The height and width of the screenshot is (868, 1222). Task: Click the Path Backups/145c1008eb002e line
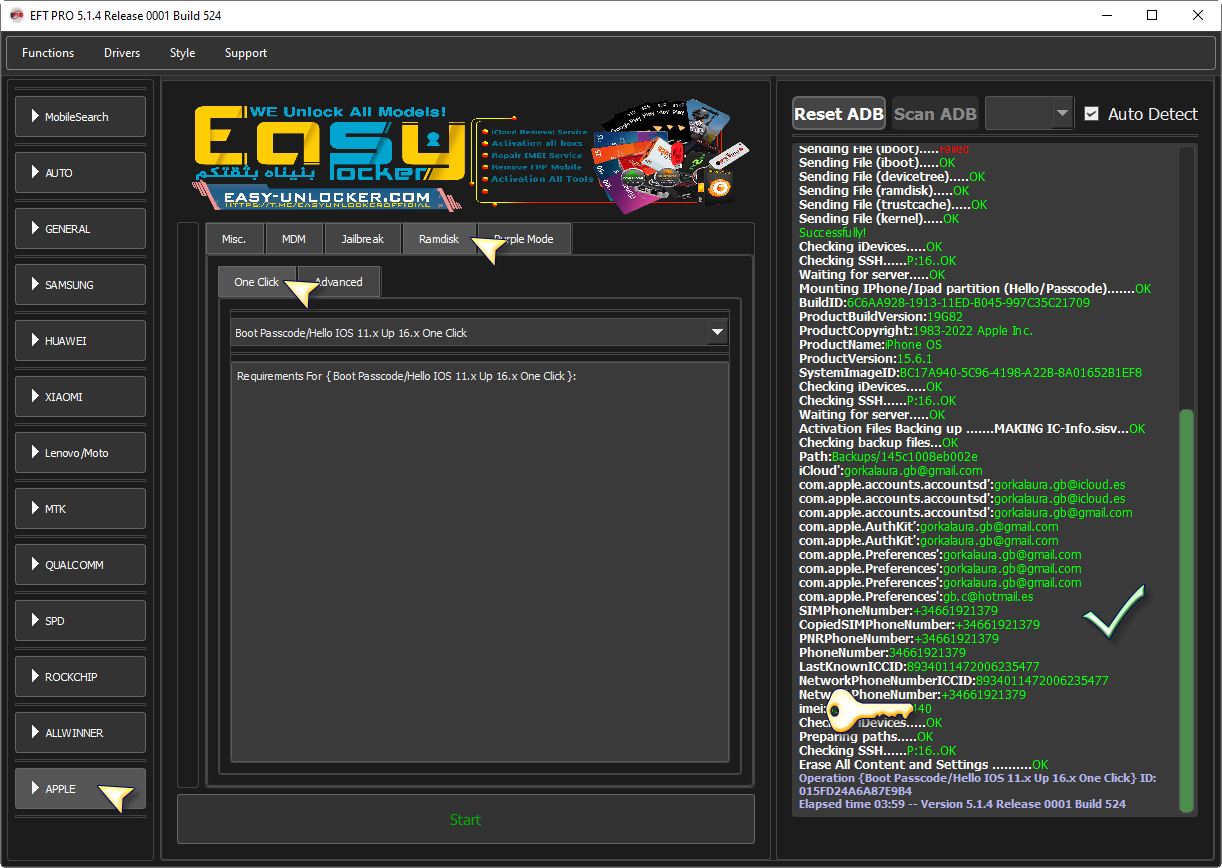pyautogui.click(x=888, y=457)
